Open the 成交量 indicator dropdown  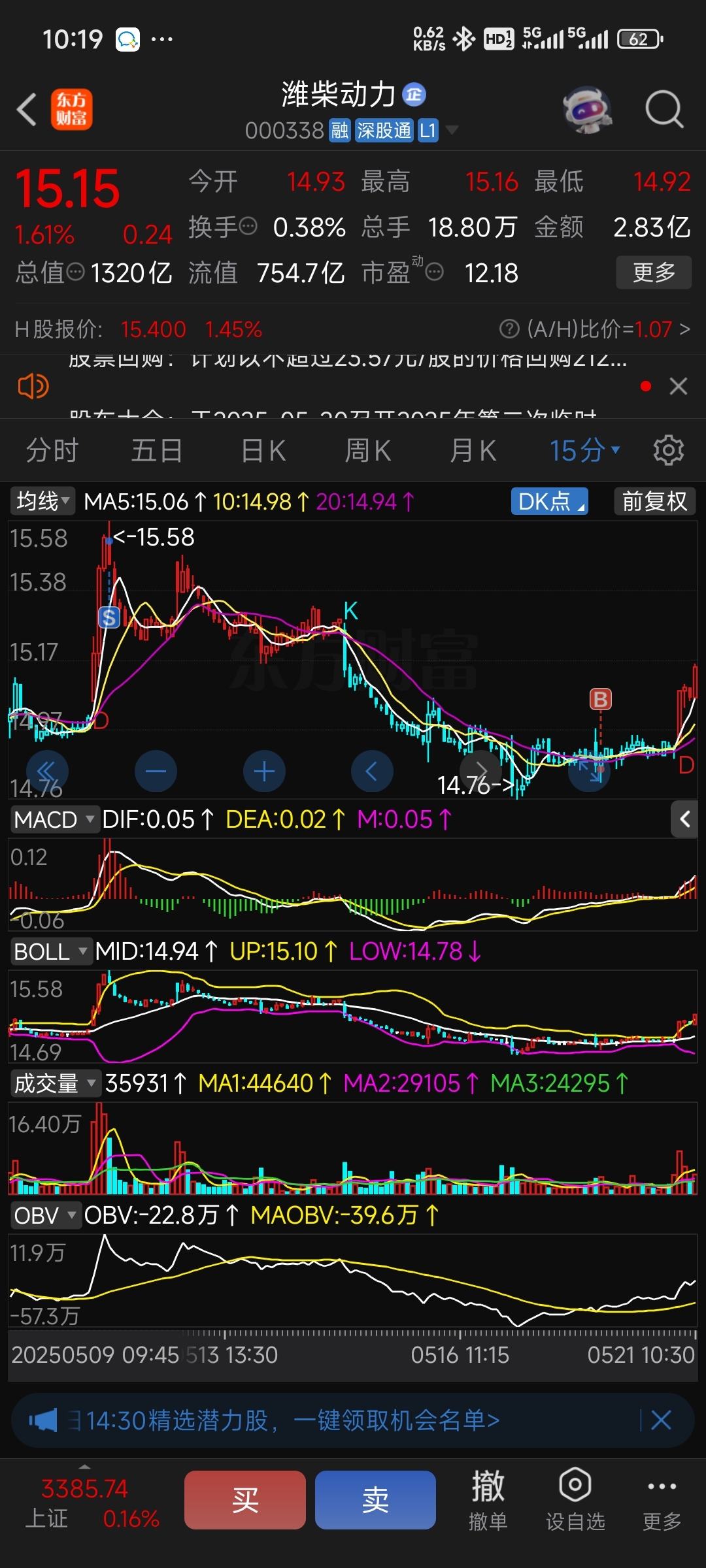pyautogui.click(x=55, y=1083)
